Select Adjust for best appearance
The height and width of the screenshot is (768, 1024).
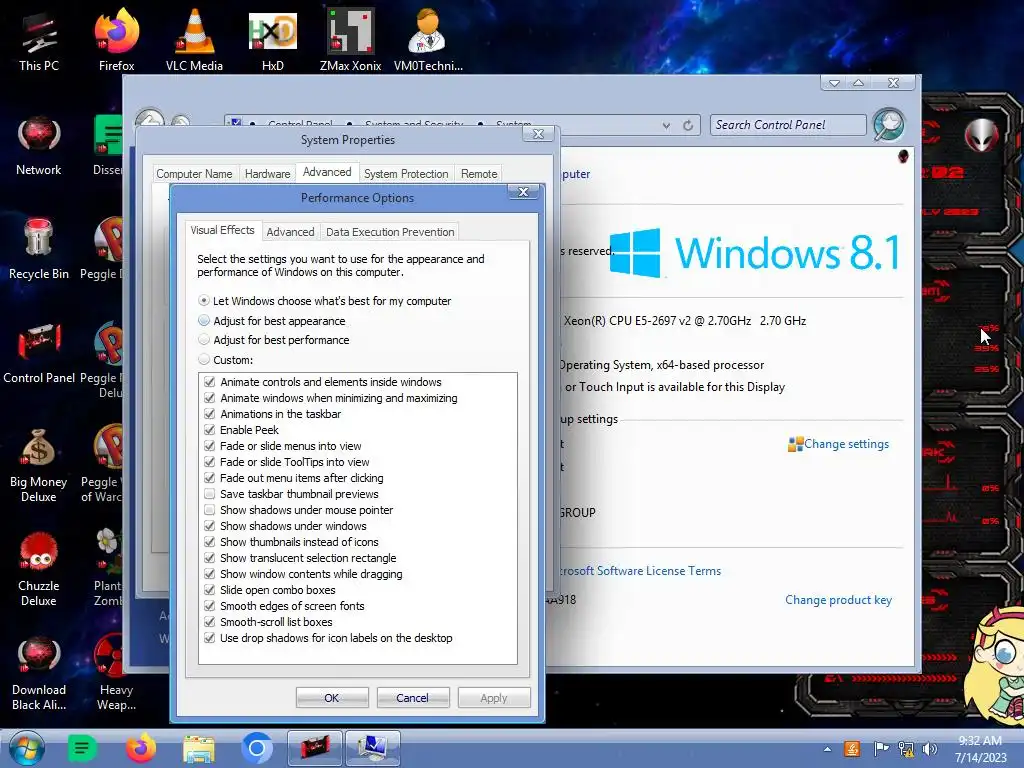272,321
